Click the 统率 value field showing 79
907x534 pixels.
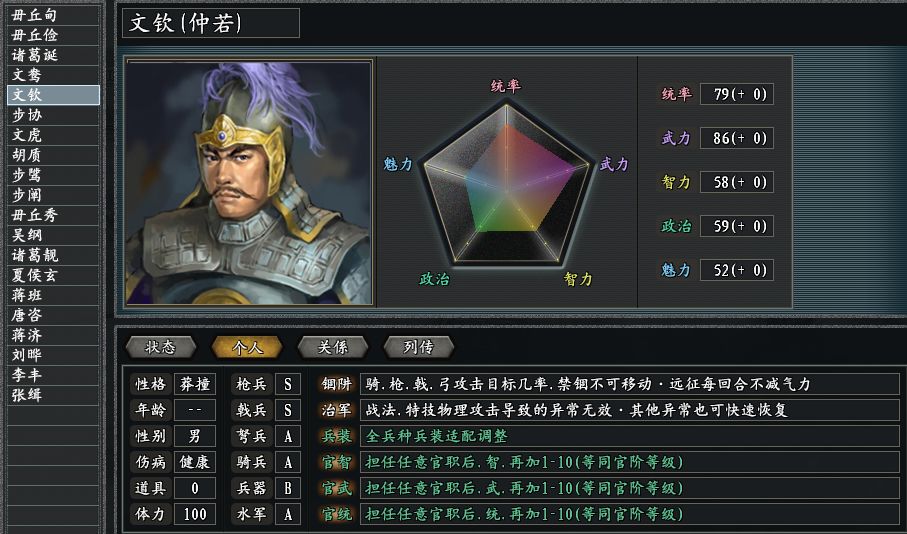click(736, 94)
